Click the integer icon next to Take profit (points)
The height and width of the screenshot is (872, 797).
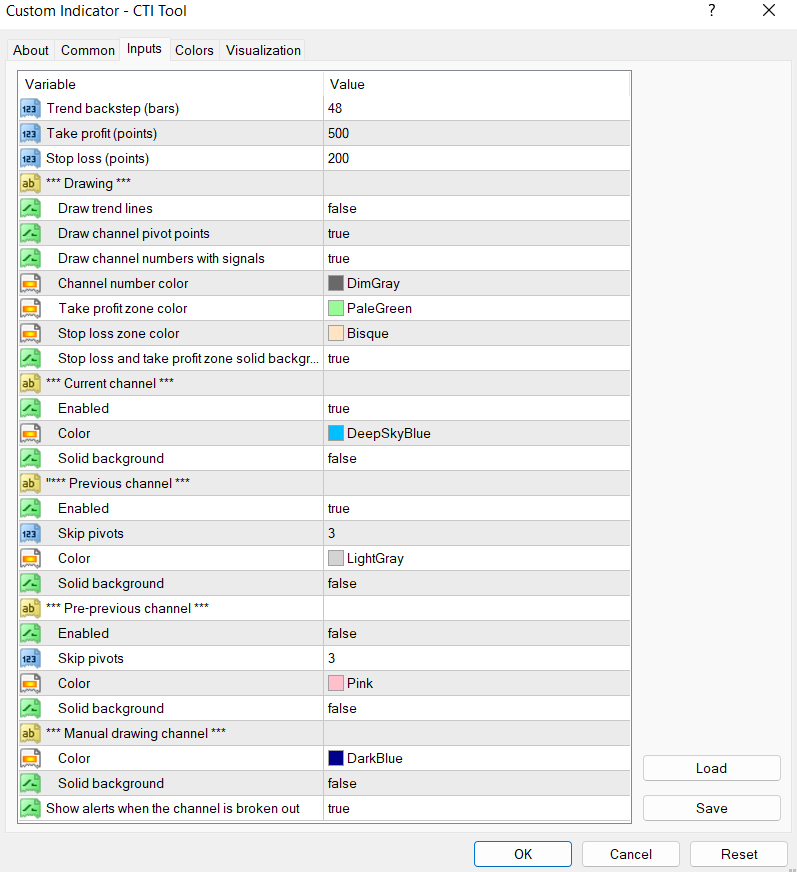(30, 133)
